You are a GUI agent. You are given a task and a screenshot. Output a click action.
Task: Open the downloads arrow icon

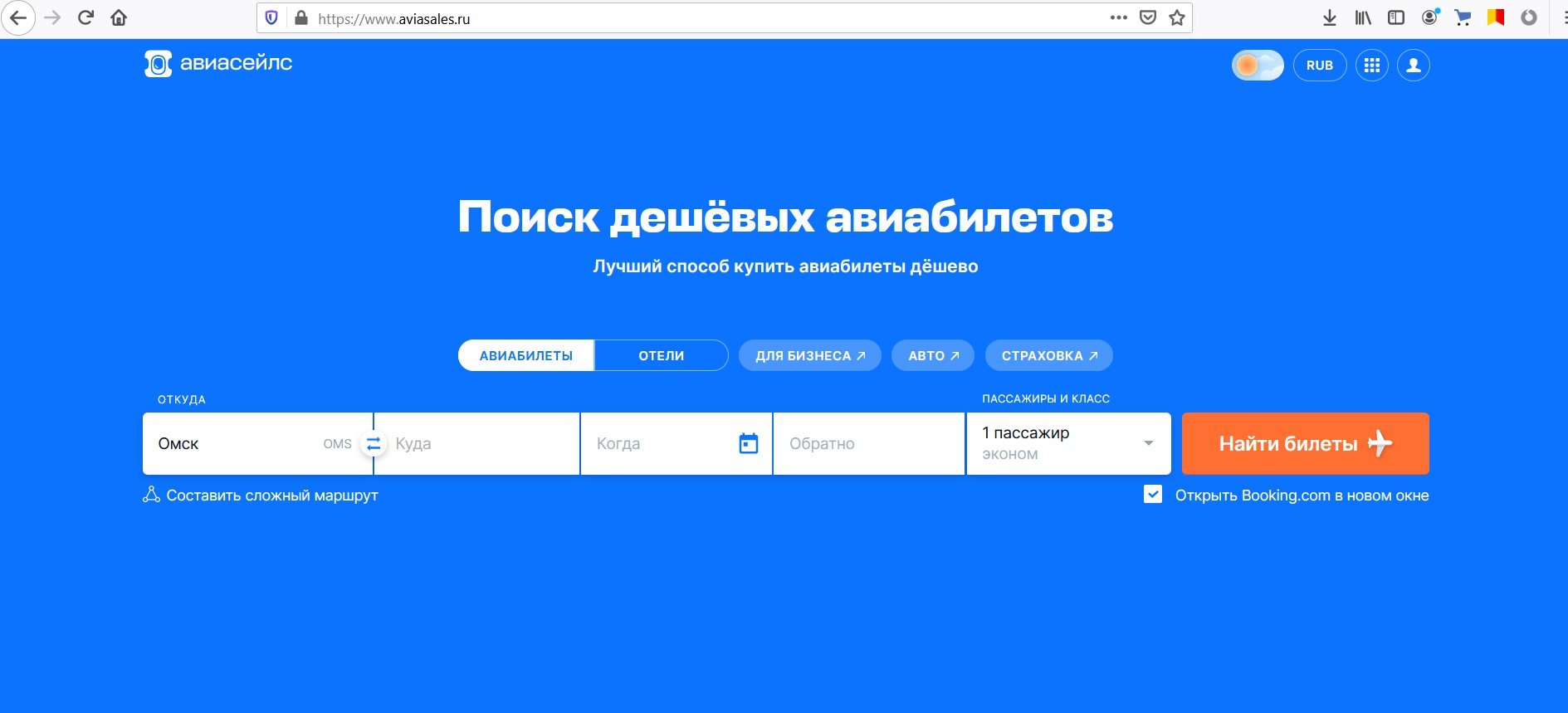[1330, 17]
